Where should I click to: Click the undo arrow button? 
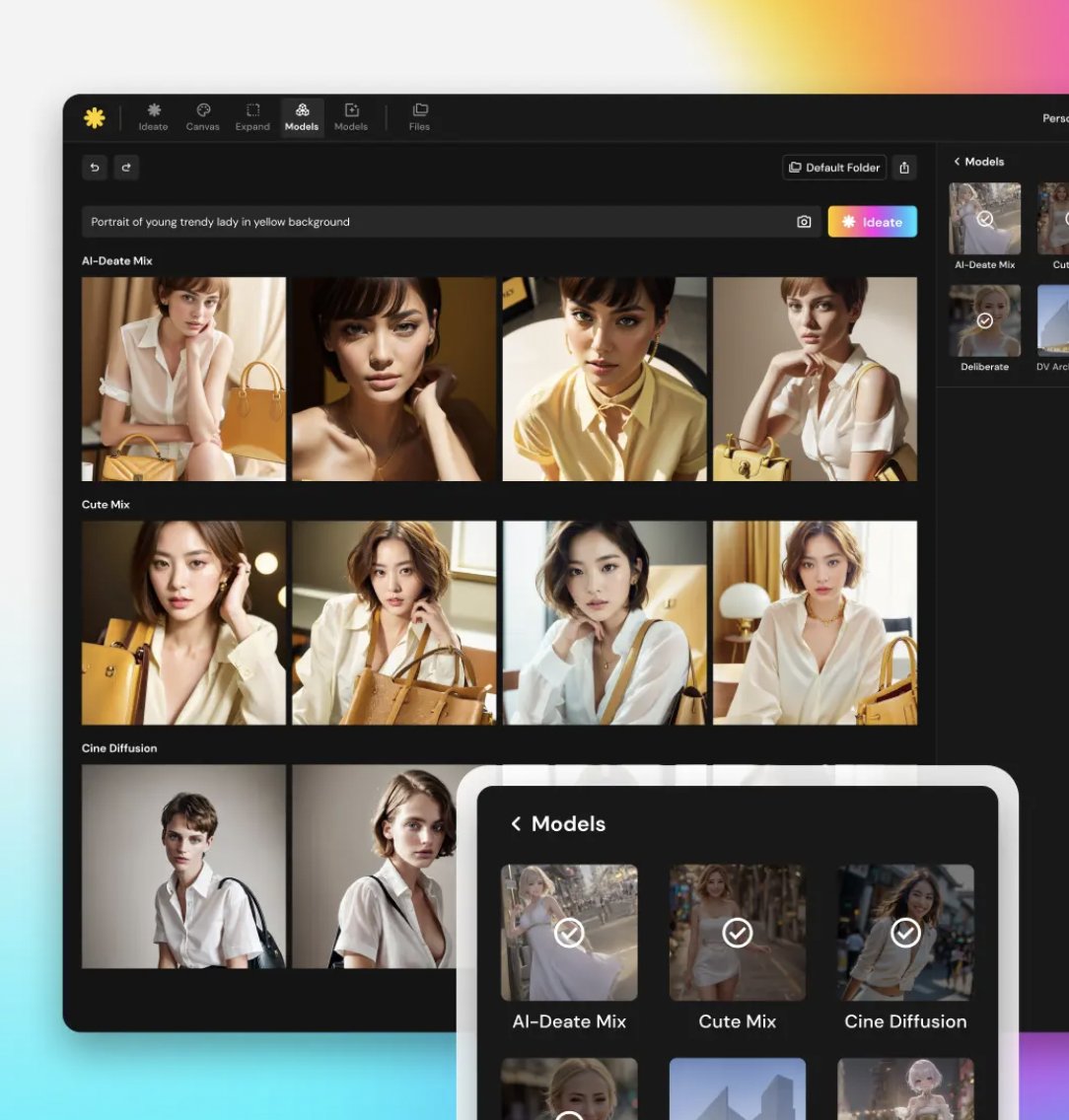[95, 168]
